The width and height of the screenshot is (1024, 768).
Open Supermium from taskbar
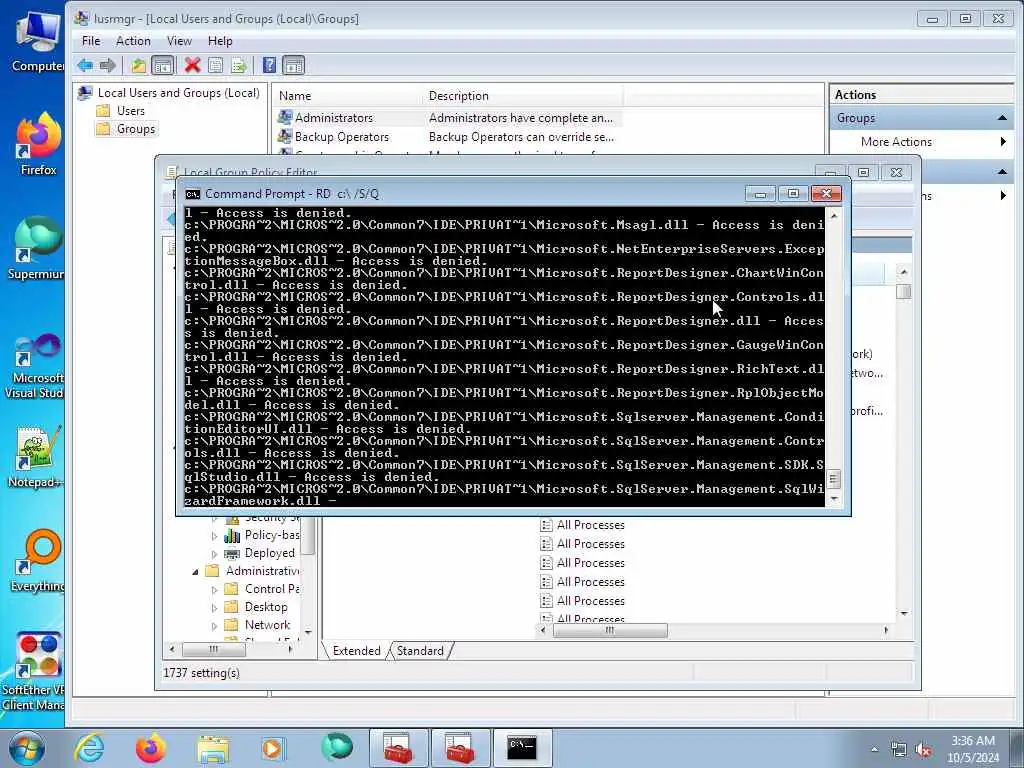click(x=336, y=748)
